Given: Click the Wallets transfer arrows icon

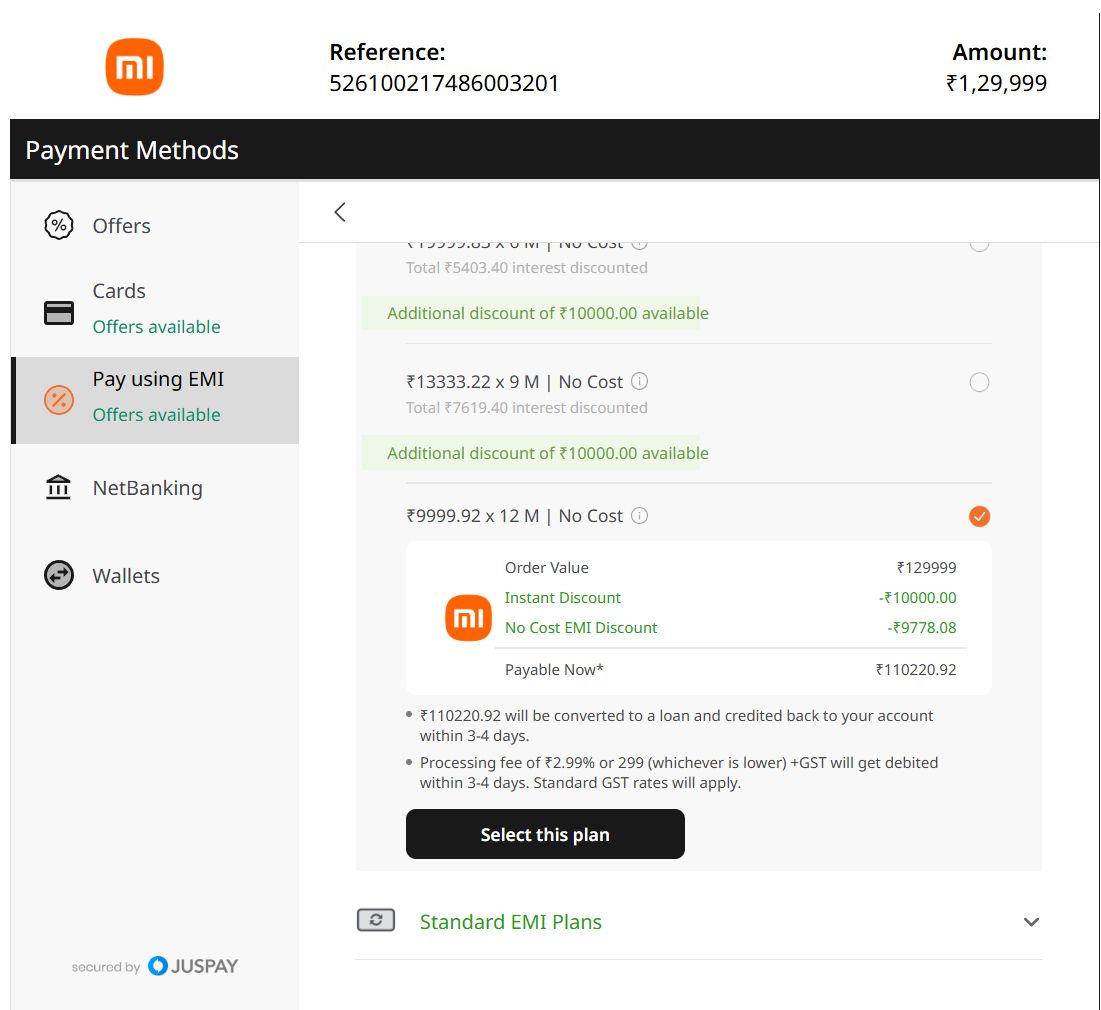Looking at the screenshot, I should pos(59,575).
